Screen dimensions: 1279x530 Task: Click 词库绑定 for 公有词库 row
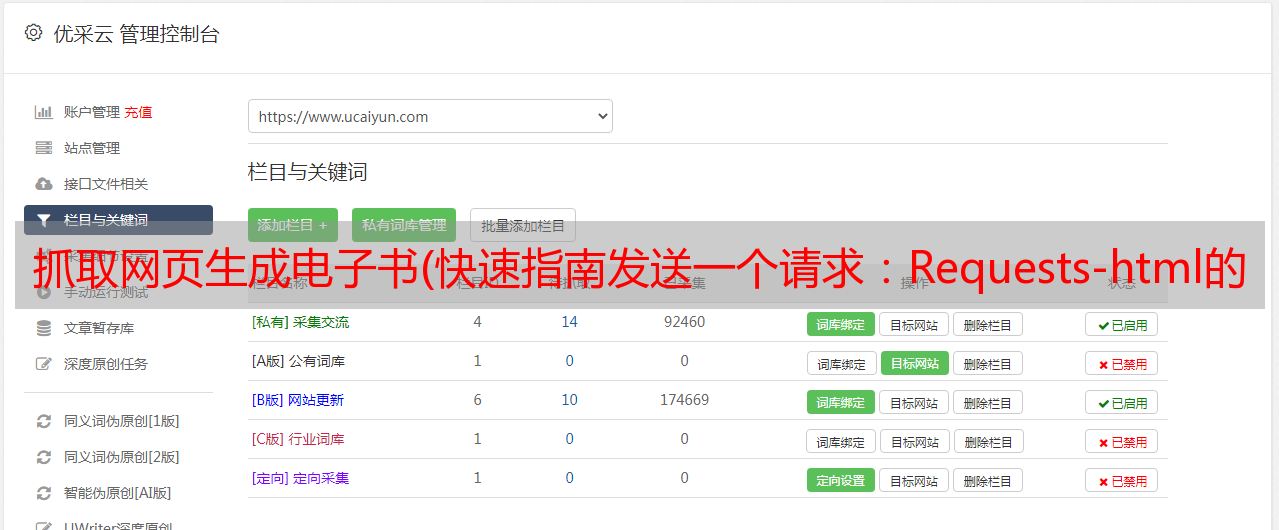click(841, 363)
